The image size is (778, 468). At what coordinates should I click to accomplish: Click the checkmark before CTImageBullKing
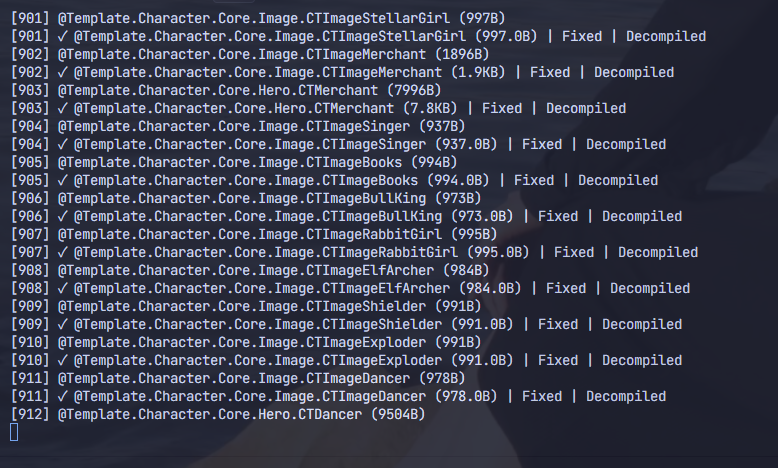[62, 216]
